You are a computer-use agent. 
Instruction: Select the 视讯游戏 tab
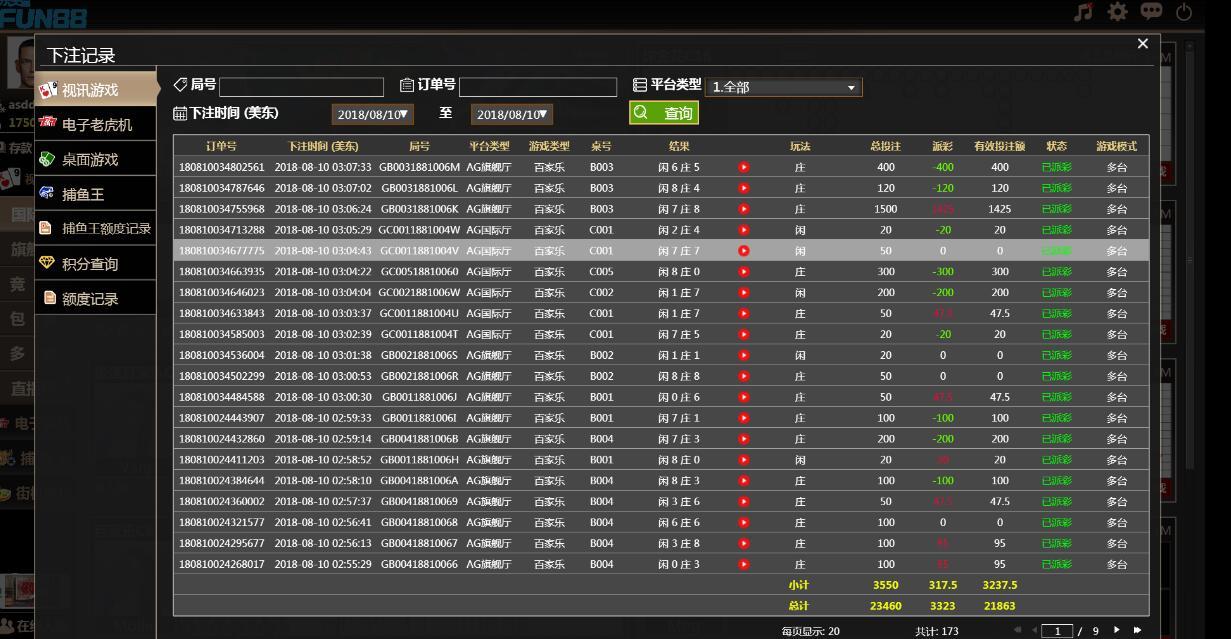(x=96, y=90)
